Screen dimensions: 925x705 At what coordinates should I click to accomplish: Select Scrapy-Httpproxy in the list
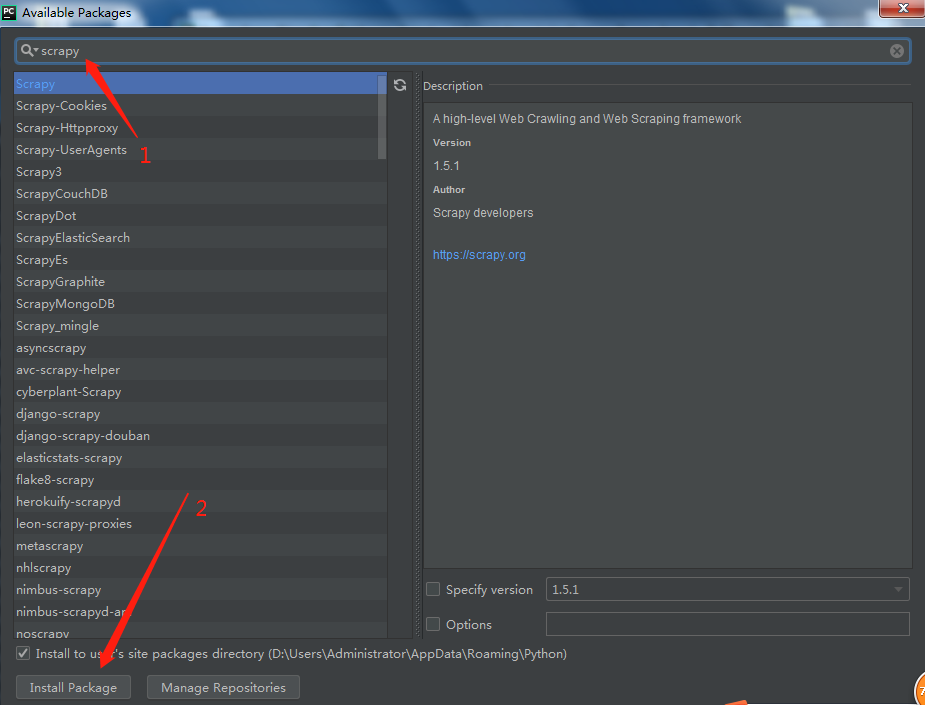200,127
